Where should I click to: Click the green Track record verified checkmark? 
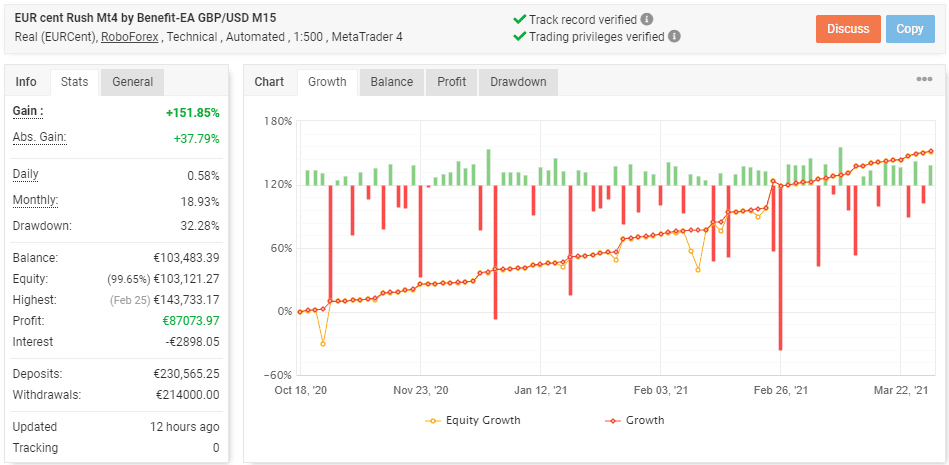click(x=519, y=19)
